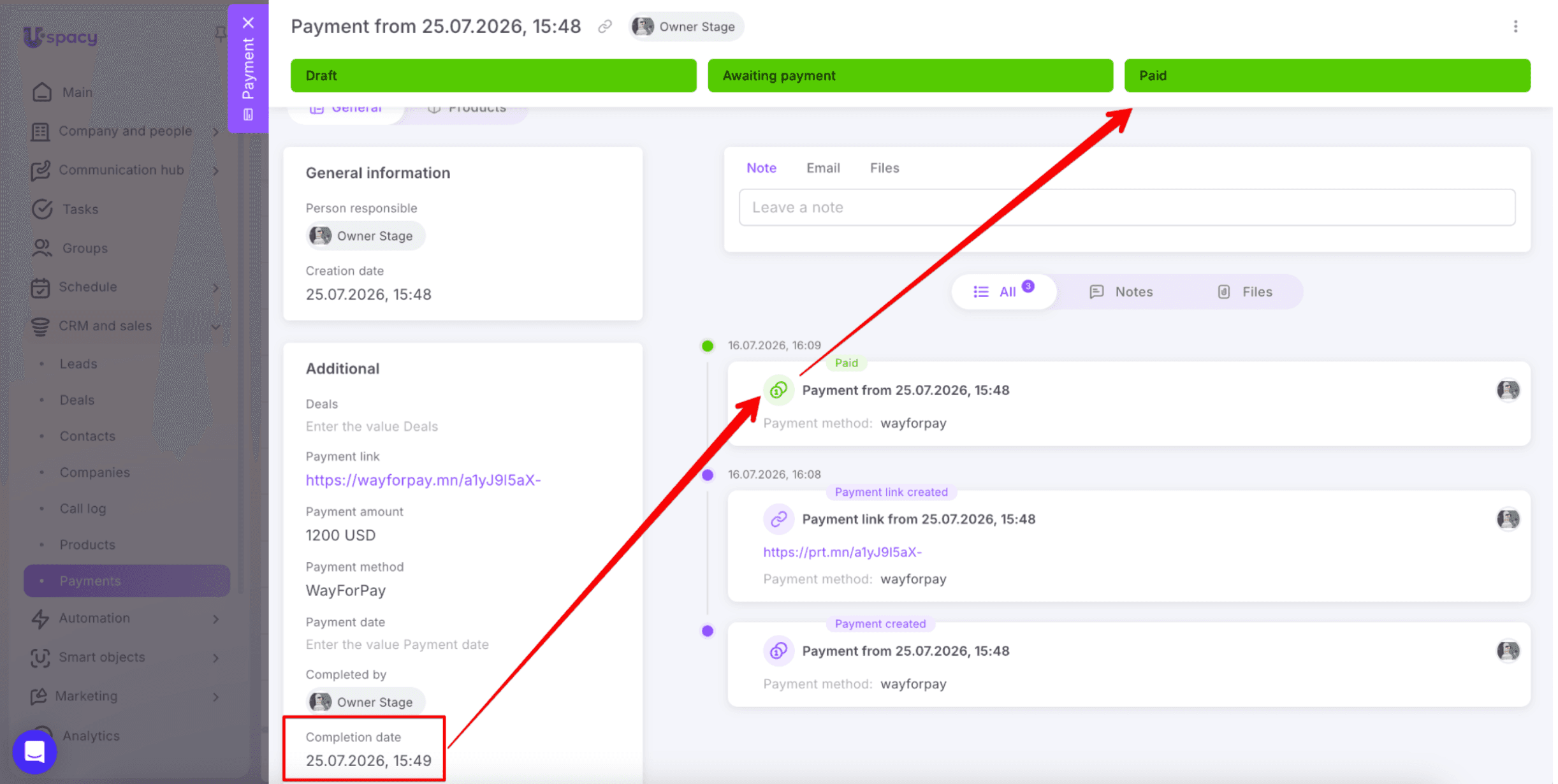Click the Payment created event icon
1558x784 pixels.
click(x=778, y=651)
